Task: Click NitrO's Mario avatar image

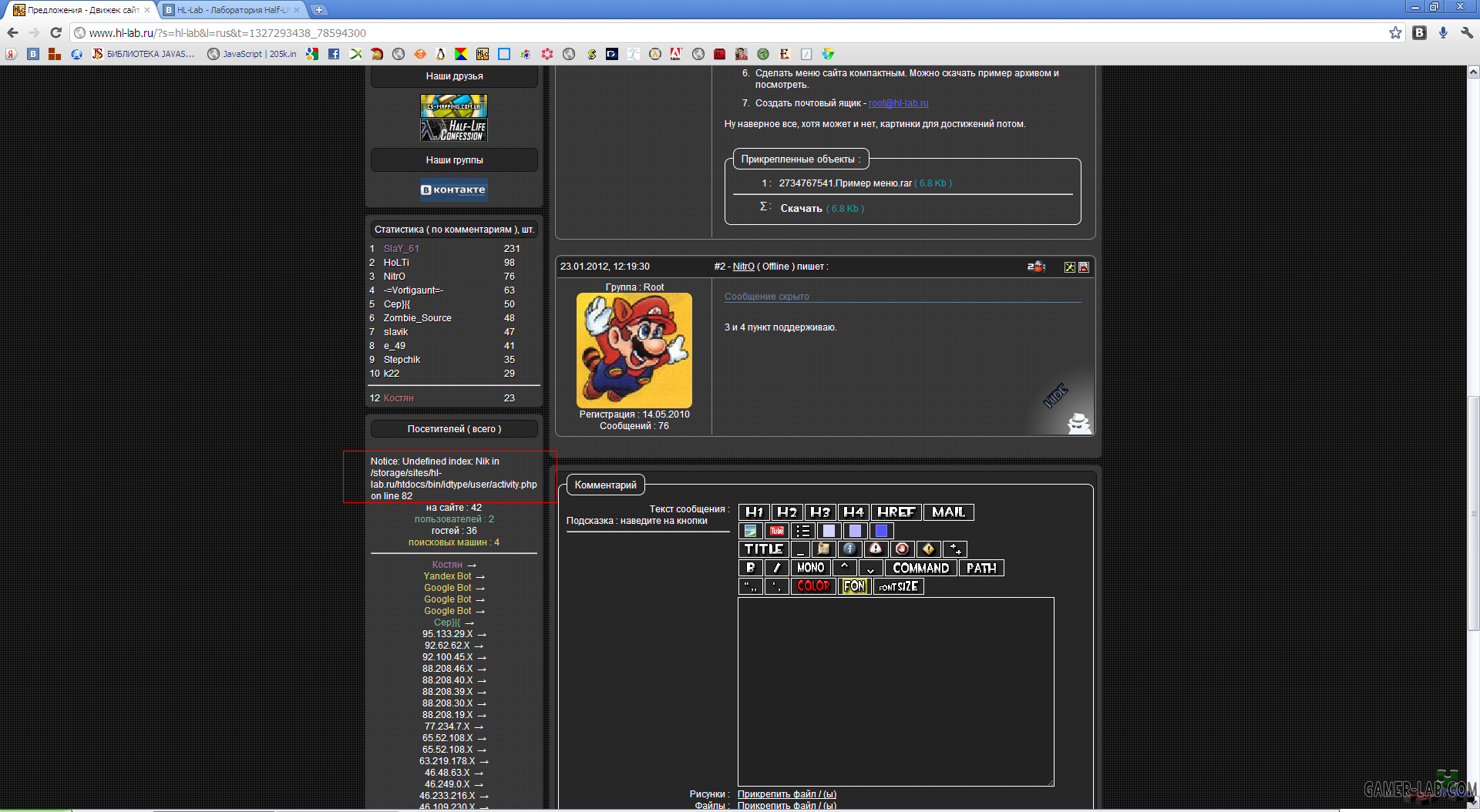Action: pyautogui.click(x=634, y=351)
